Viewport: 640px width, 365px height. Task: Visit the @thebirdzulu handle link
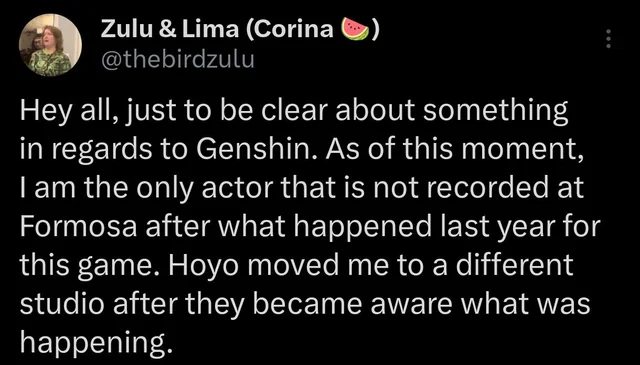[x=178, y=60]
